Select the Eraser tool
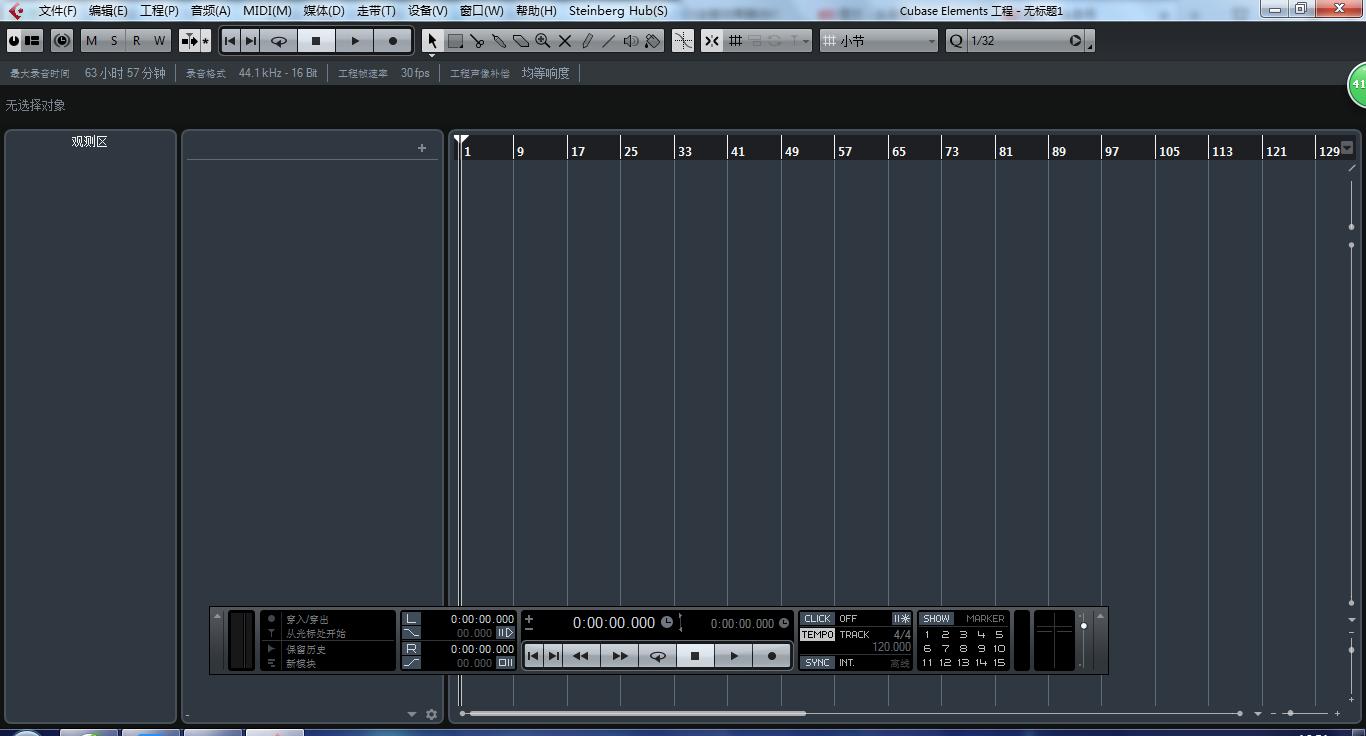 click(521, 41)
